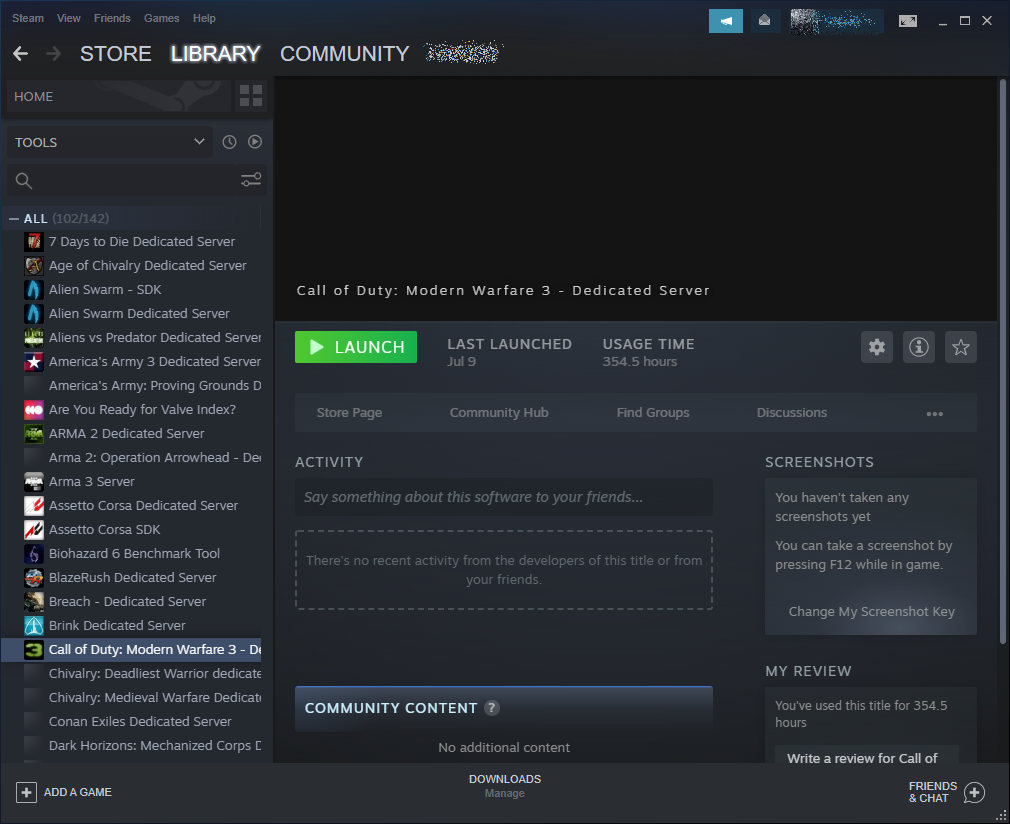This screenshot has height=824, width=1010.
Task: Collapse the ALL games list section
Action: coord(14,219)
